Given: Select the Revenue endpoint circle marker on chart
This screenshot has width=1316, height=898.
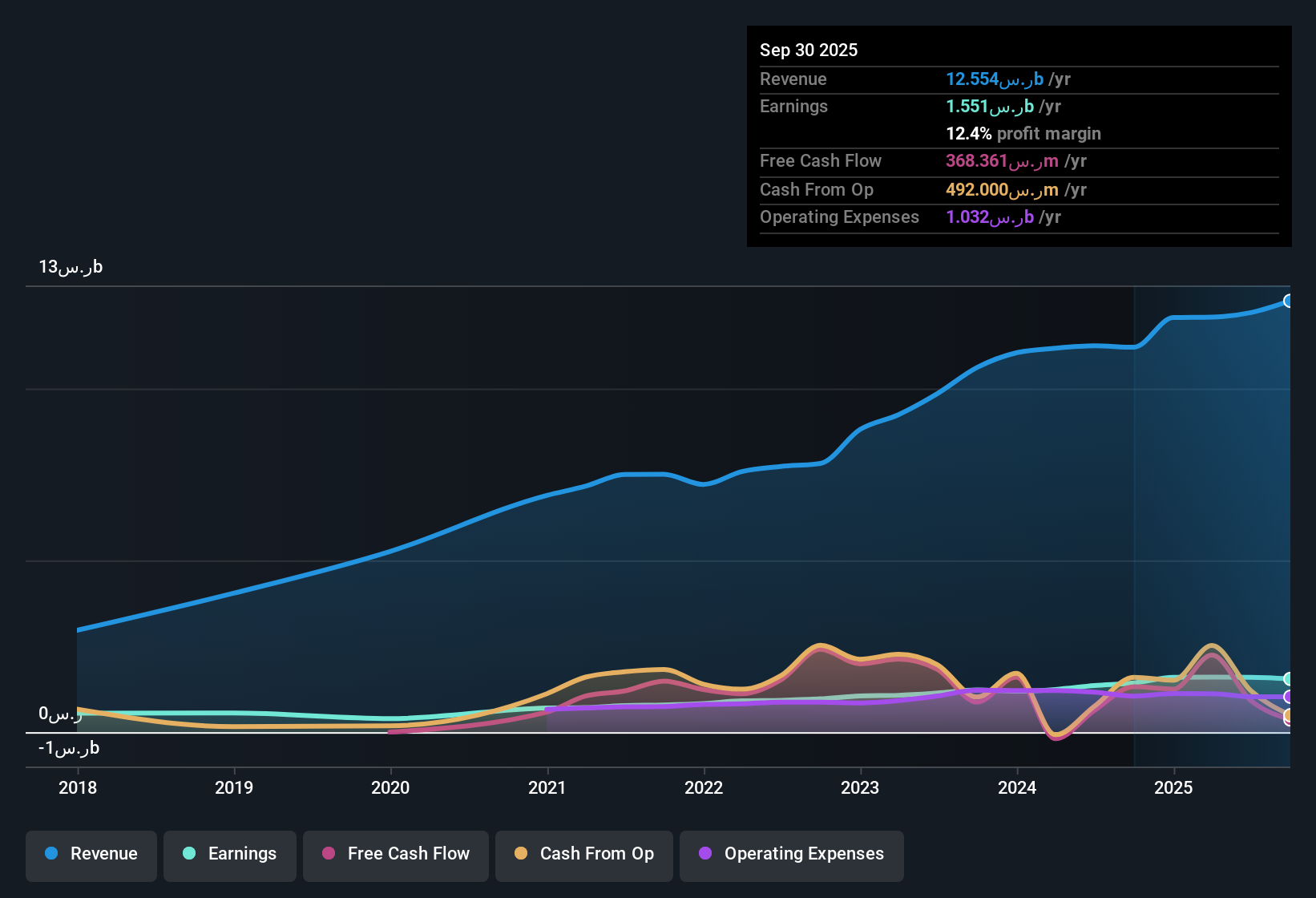Looking at the screenshot, I should (x=1289, y=301).
